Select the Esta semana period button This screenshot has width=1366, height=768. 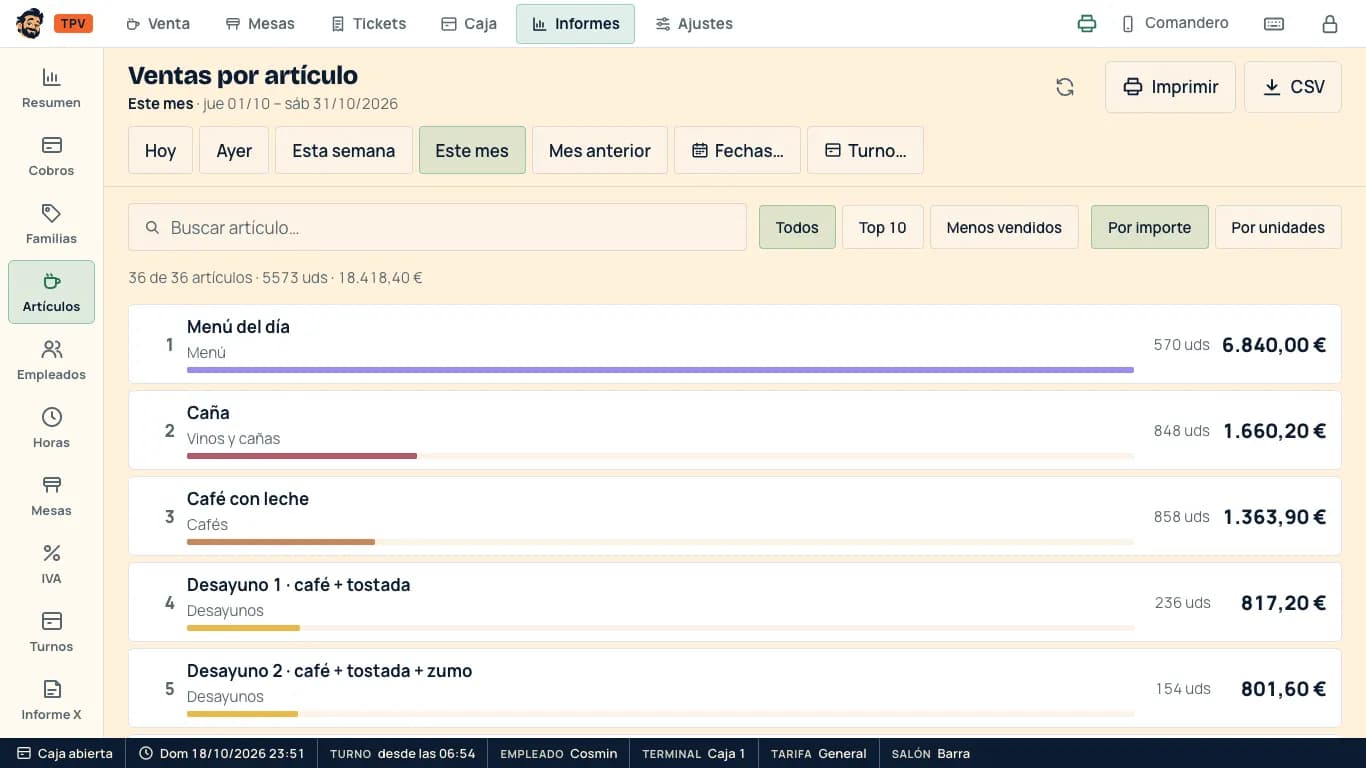[x=344, y=150]
